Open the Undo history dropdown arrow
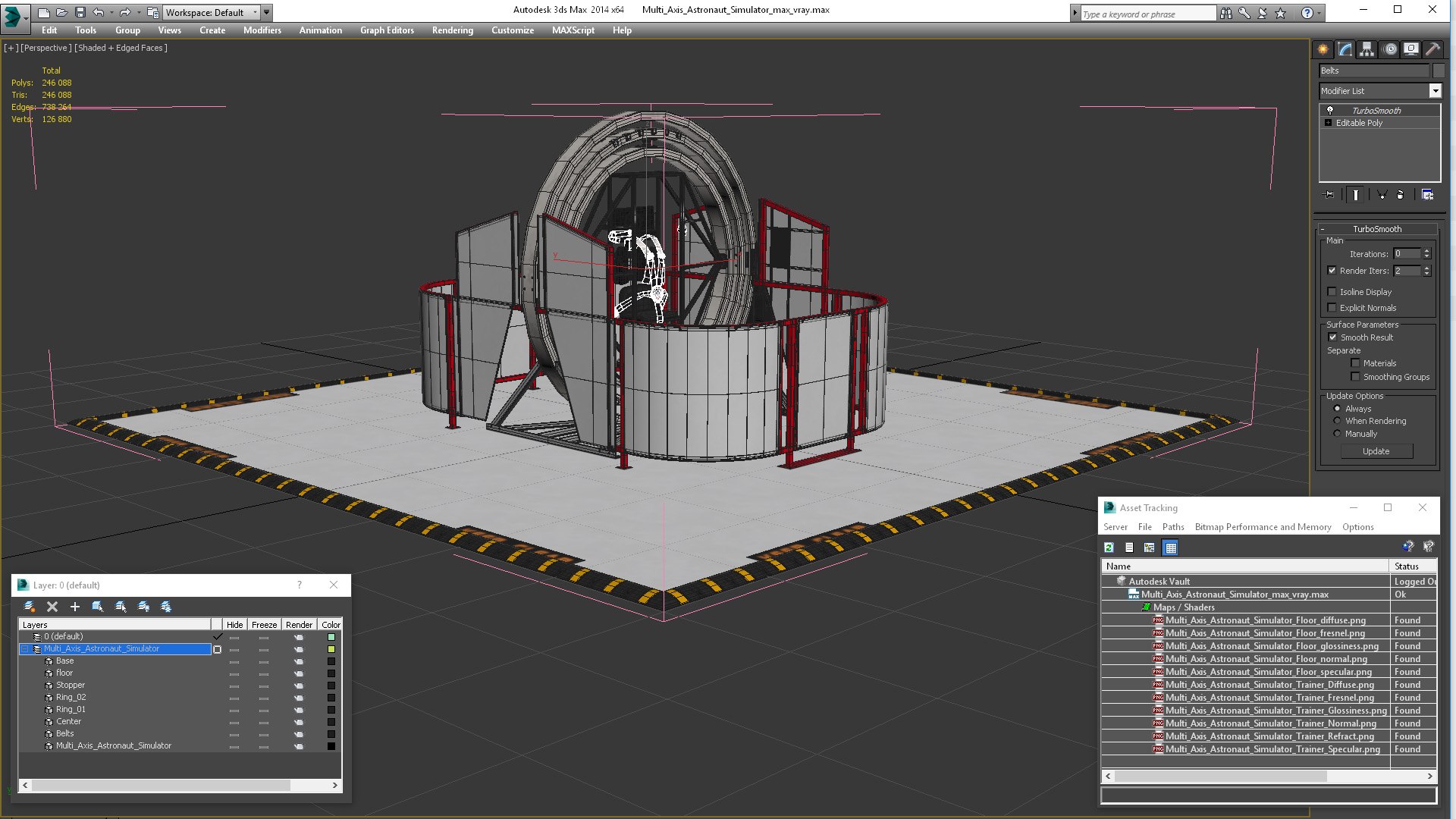Screen dimensions: 1456x819 pyautogui.click(x=111, y=12)
